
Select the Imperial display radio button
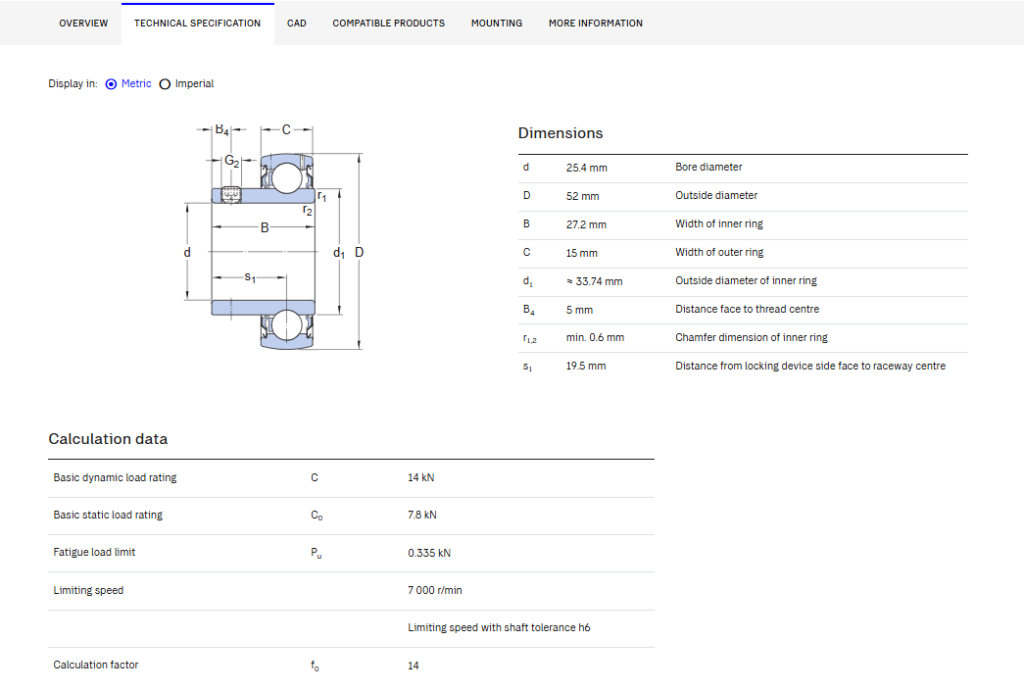click(165, 84)
